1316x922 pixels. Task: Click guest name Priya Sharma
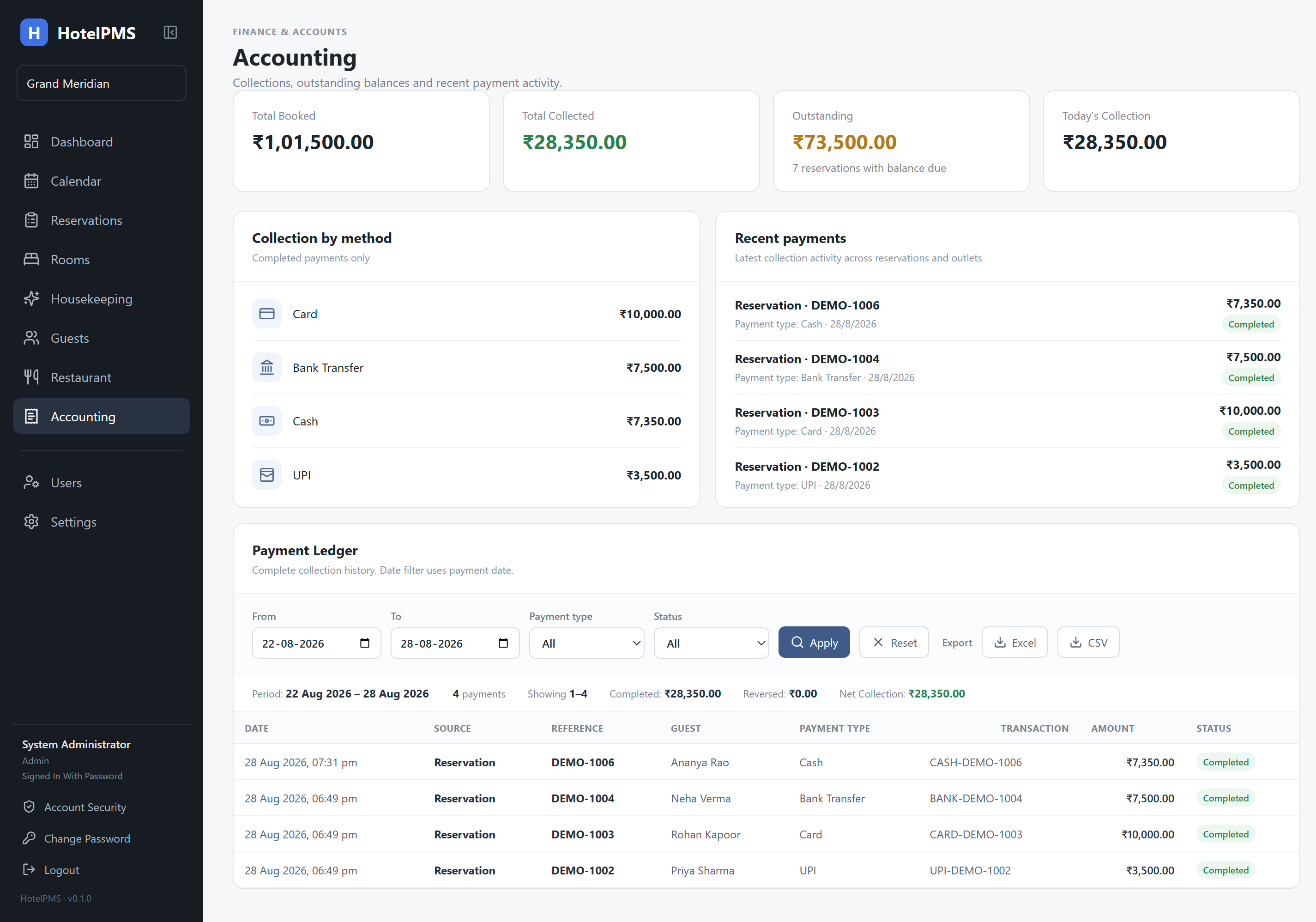click(702, 870)
